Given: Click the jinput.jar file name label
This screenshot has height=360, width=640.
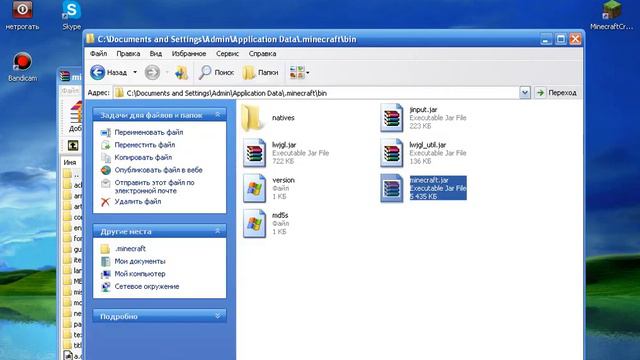Looking at the screenshot, I should 423,110.
